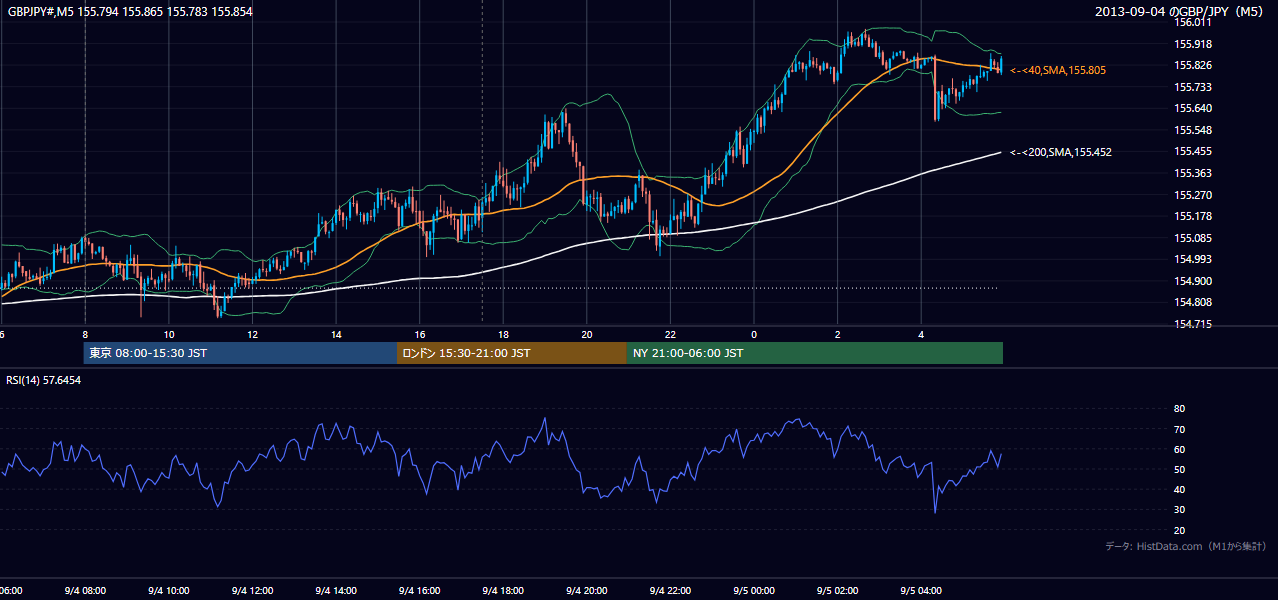Click the 9/4 12:00 bottom date label
The image size is (1278, 600).
pos(252,591)
